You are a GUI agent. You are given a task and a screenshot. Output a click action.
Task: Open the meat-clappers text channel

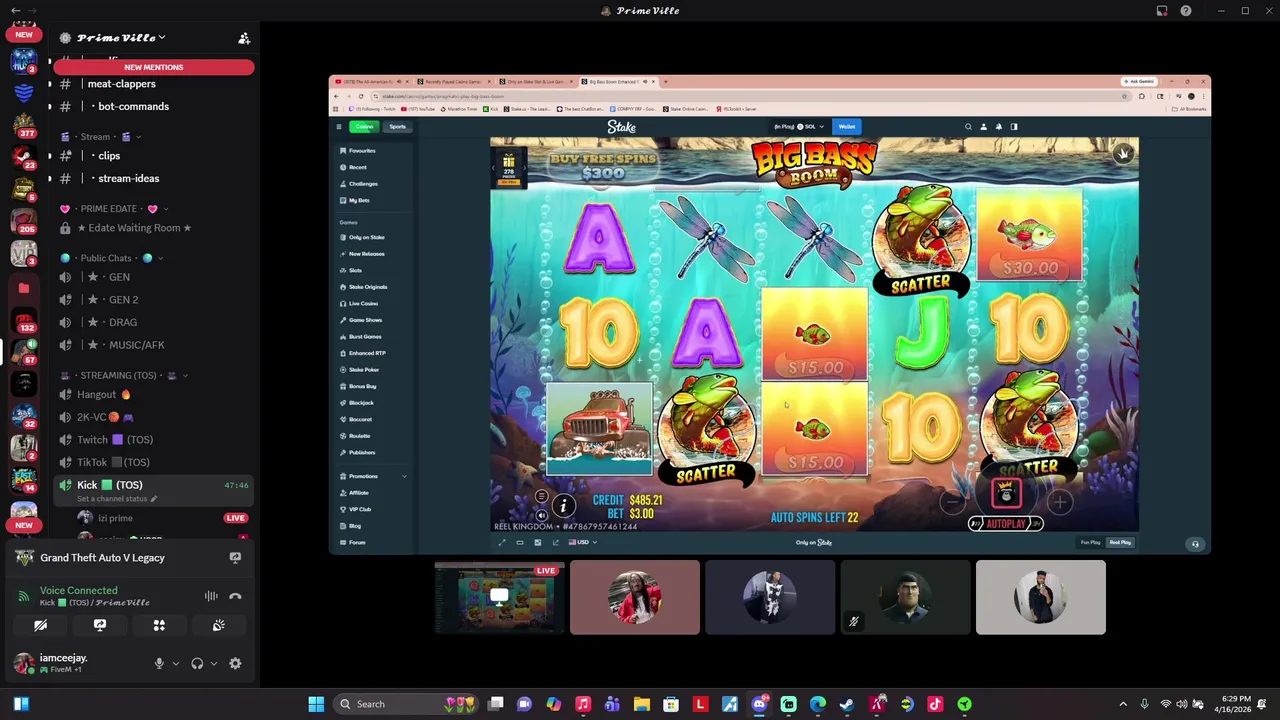coord(122,84)
